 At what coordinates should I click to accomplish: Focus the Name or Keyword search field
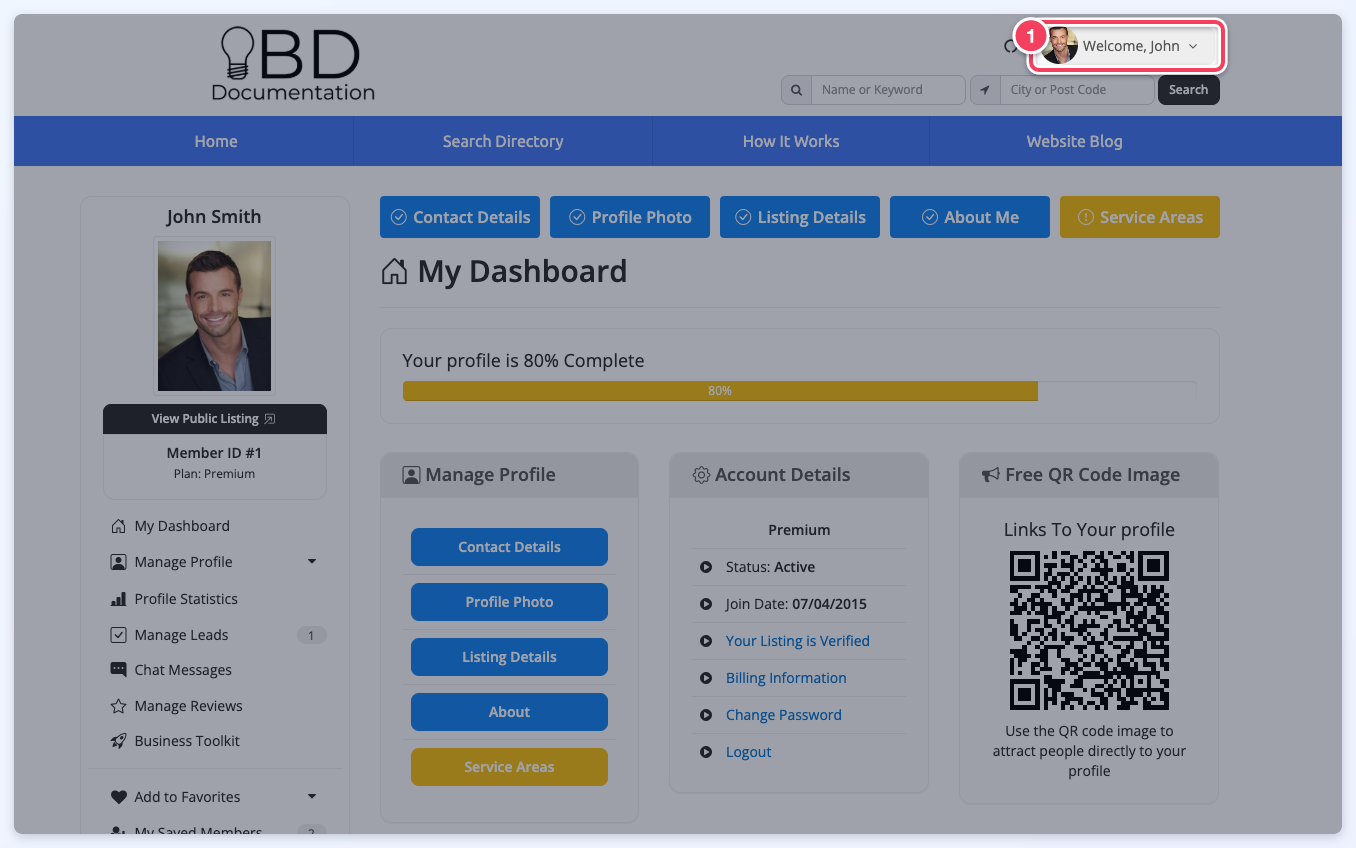coord(888,90)
